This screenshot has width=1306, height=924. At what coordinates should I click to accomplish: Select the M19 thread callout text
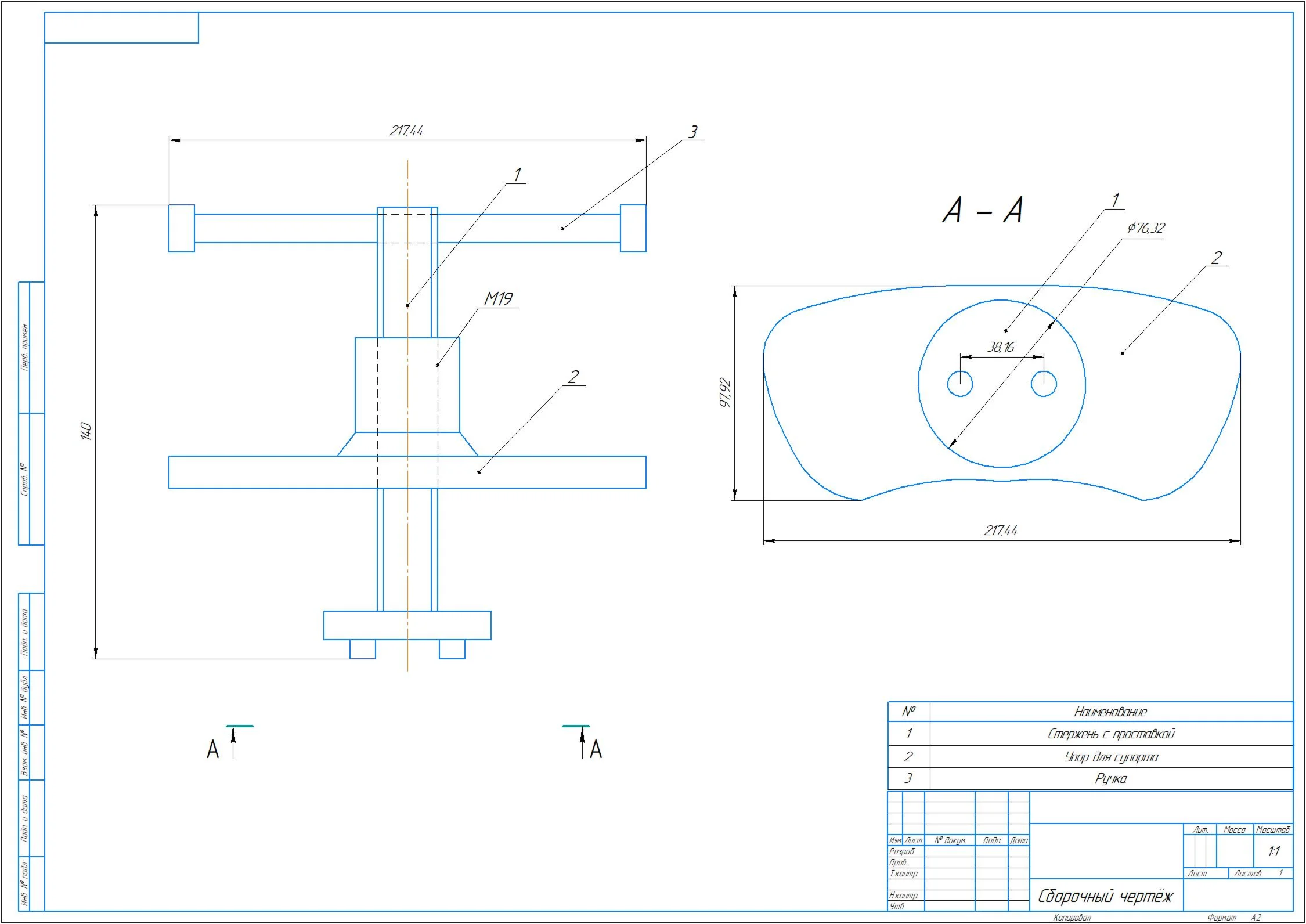click(498, 299)
